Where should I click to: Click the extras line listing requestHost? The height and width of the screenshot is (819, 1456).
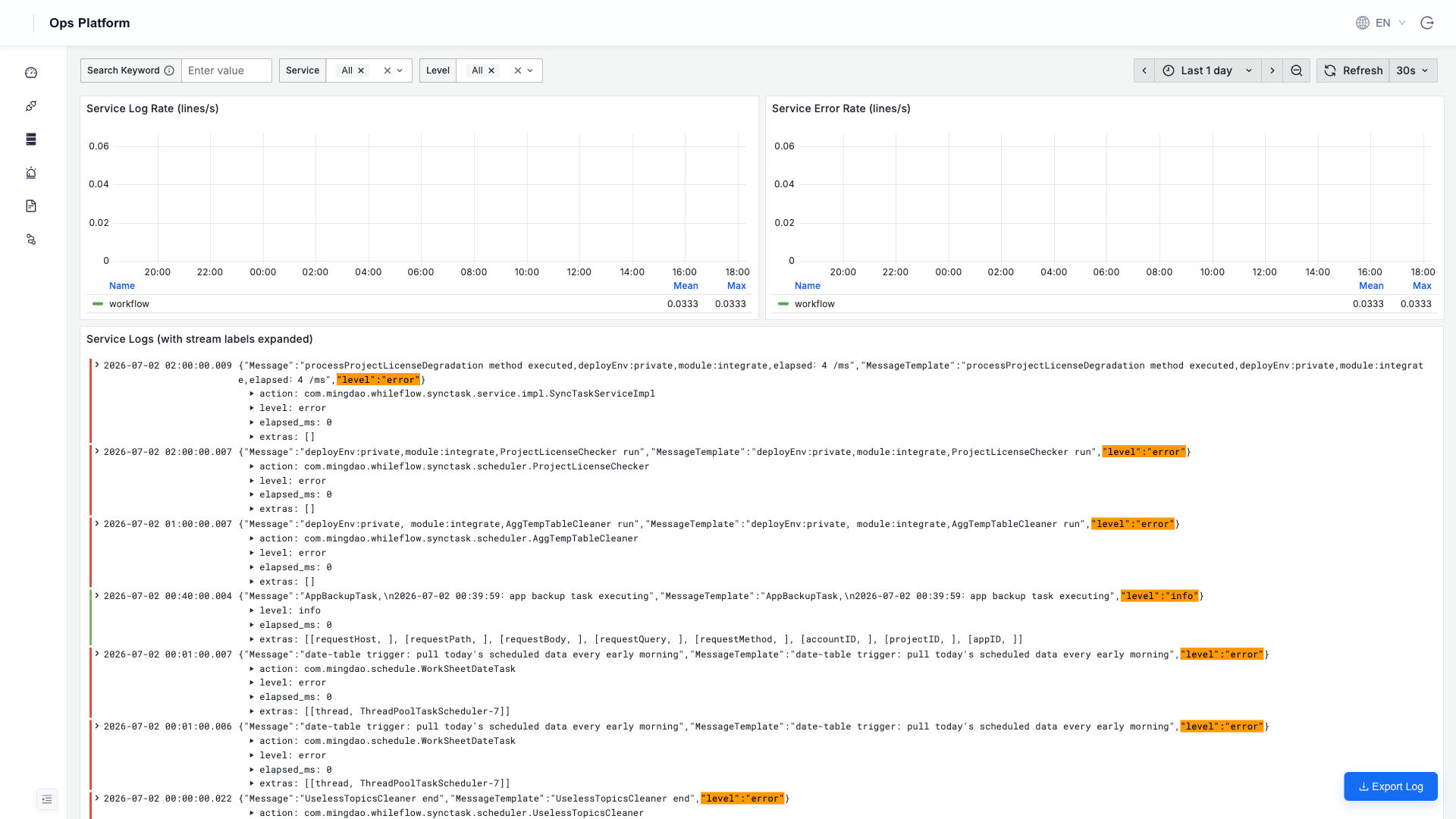(641, 639)
